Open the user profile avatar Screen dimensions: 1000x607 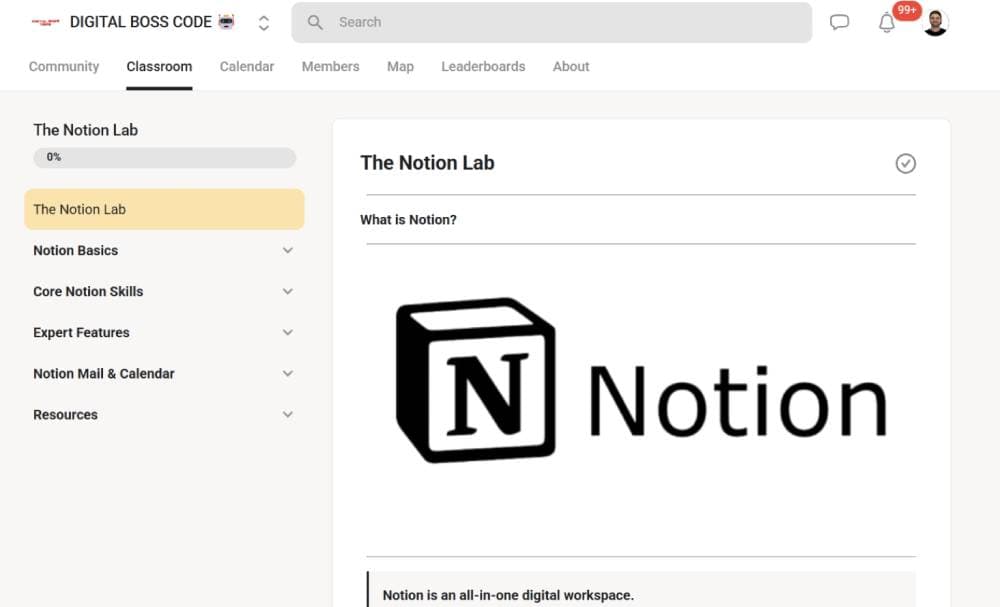(936, 23)
